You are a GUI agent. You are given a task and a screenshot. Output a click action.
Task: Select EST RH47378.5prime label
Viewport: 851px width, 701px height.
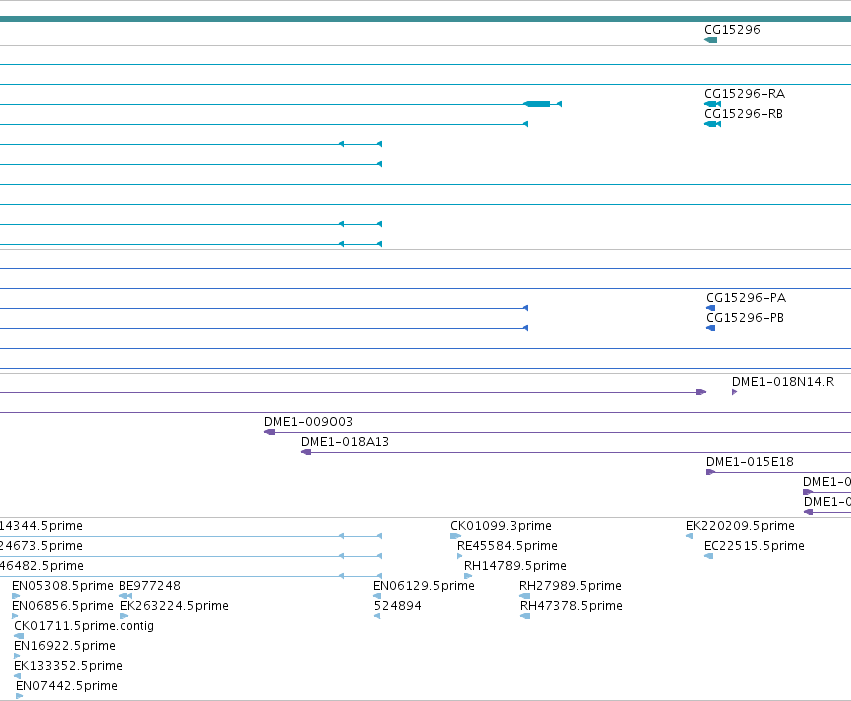[x=571, y=607]
